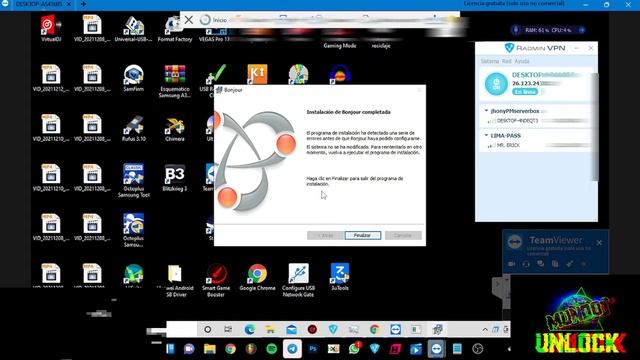Screen dimensions: 640x360
Task: Open Telegram from the taskbar
Action: [x=292, y=349]
